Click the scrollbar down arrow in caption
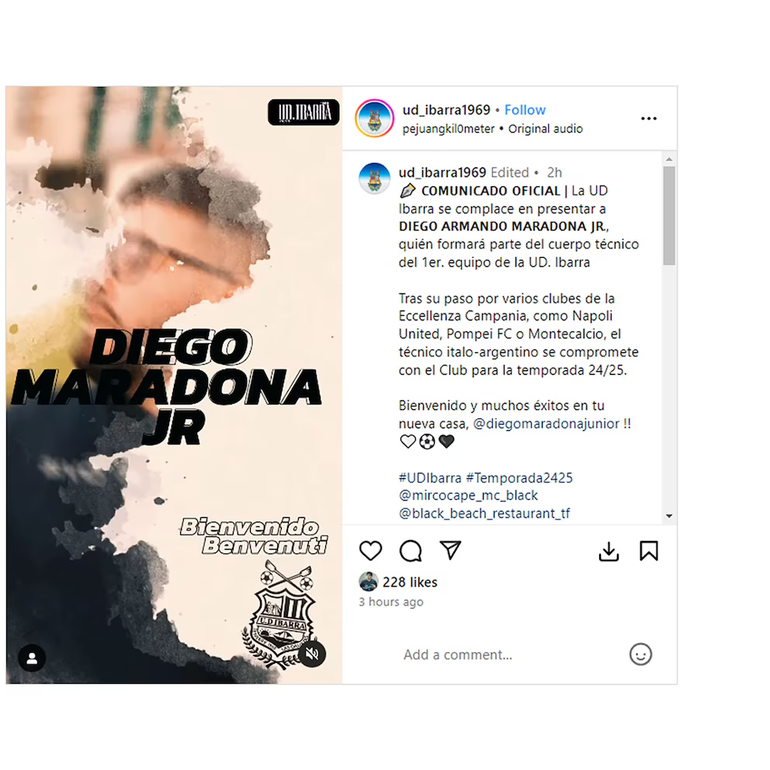Image resolution: width=770 pixels, height=770 pixels. 669,516
